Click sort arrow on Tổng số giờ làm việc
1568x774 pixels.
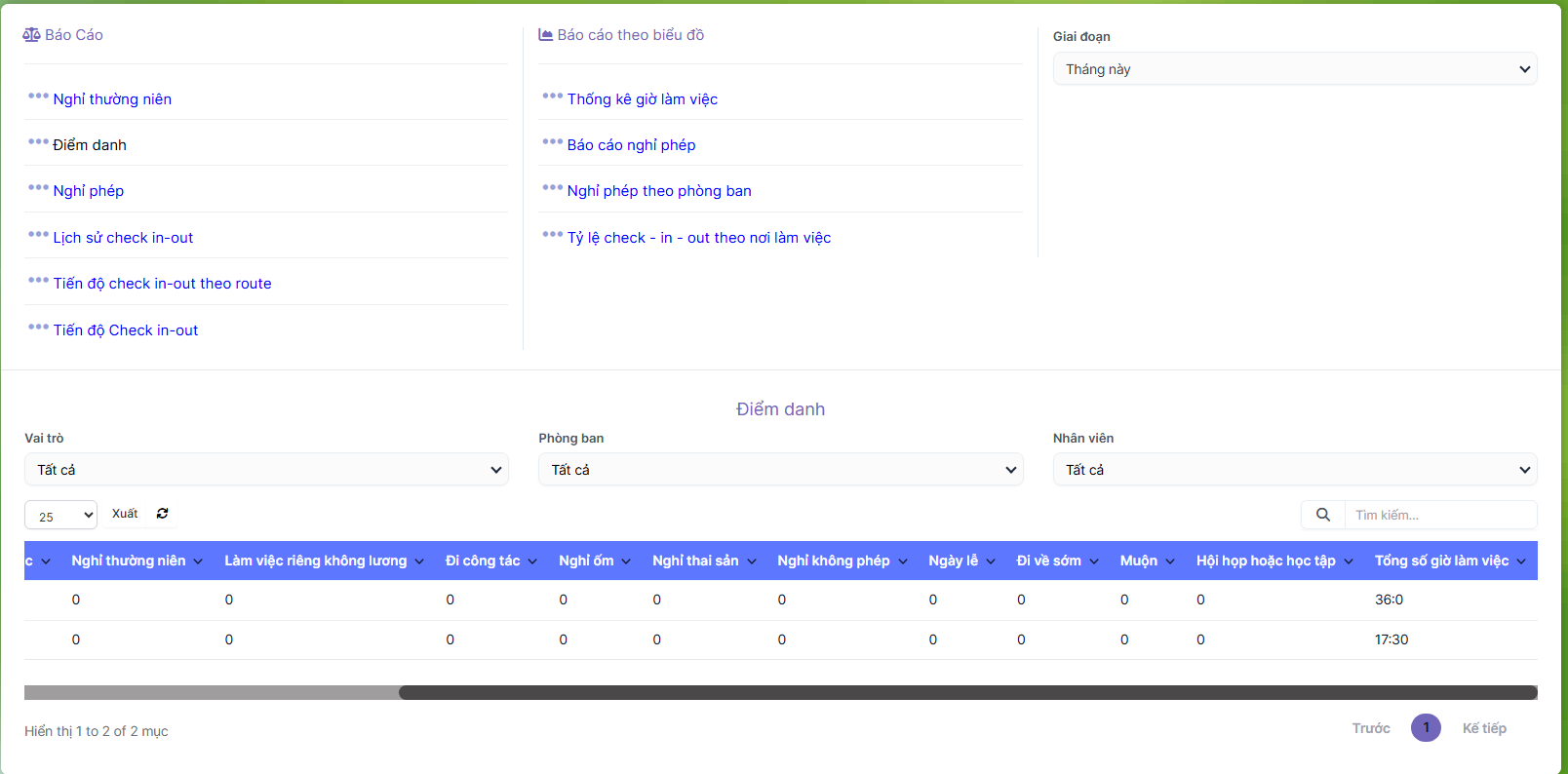(x=1521, y=561)
